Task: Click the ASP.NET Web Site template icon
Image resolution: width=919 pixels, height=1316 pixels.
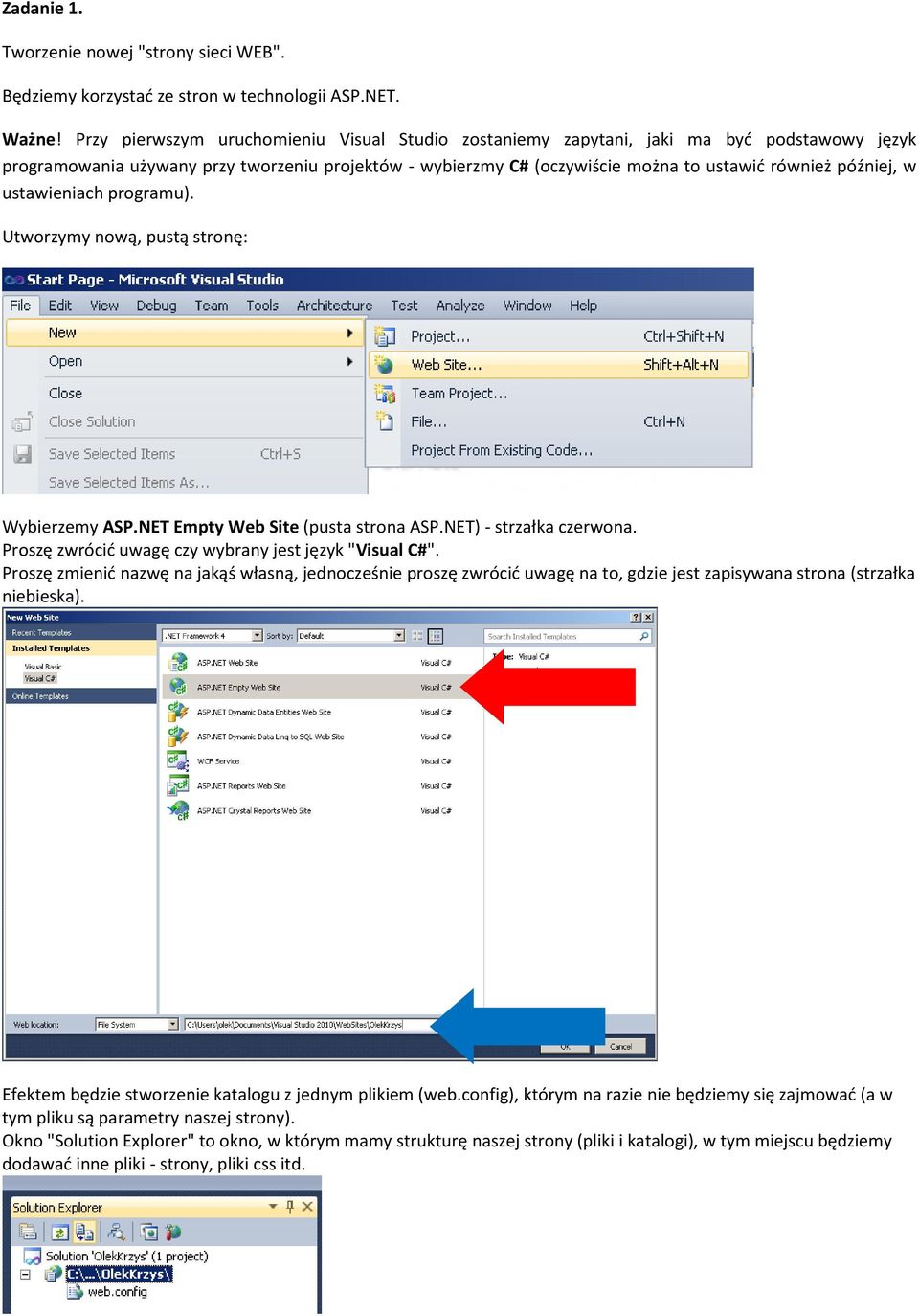Action: [178, 662]
